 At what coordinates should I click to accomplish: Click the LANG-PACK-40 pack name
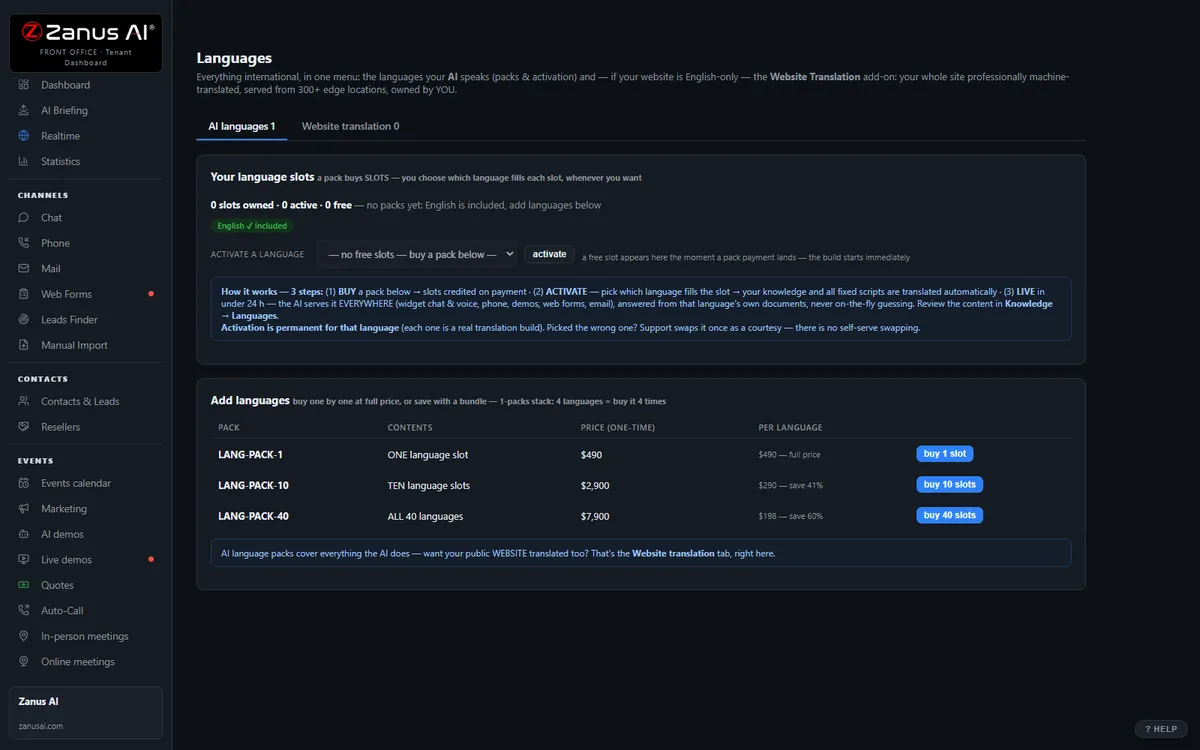coord(253,516)
